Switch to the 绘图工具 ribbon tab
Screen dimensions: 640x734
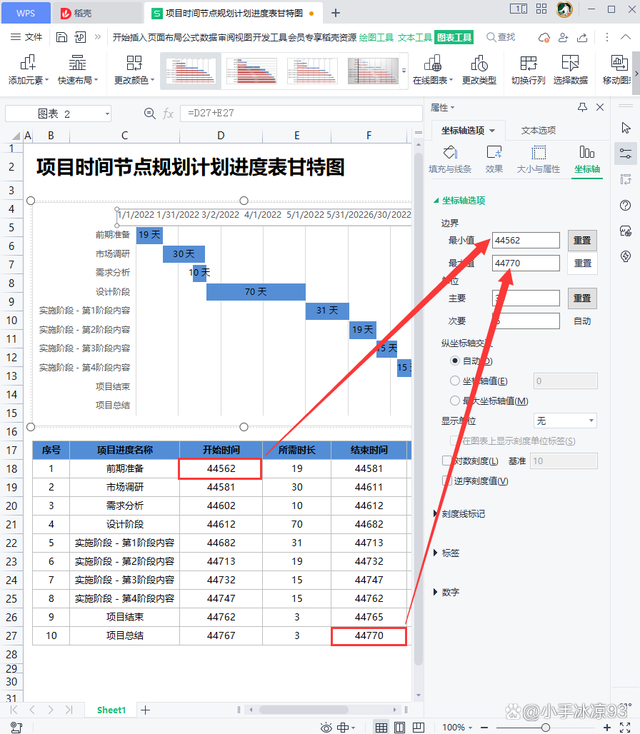[376, 37]
